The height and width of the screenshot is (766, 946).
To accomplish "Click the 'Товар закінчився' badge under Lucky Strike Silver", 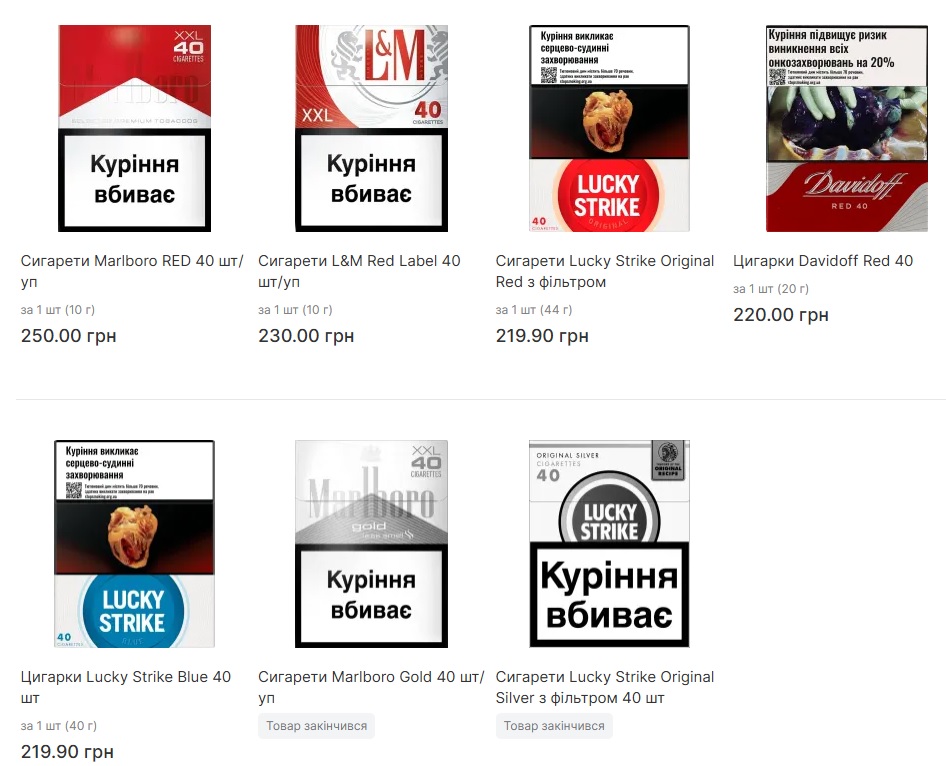I will [554, 726].
